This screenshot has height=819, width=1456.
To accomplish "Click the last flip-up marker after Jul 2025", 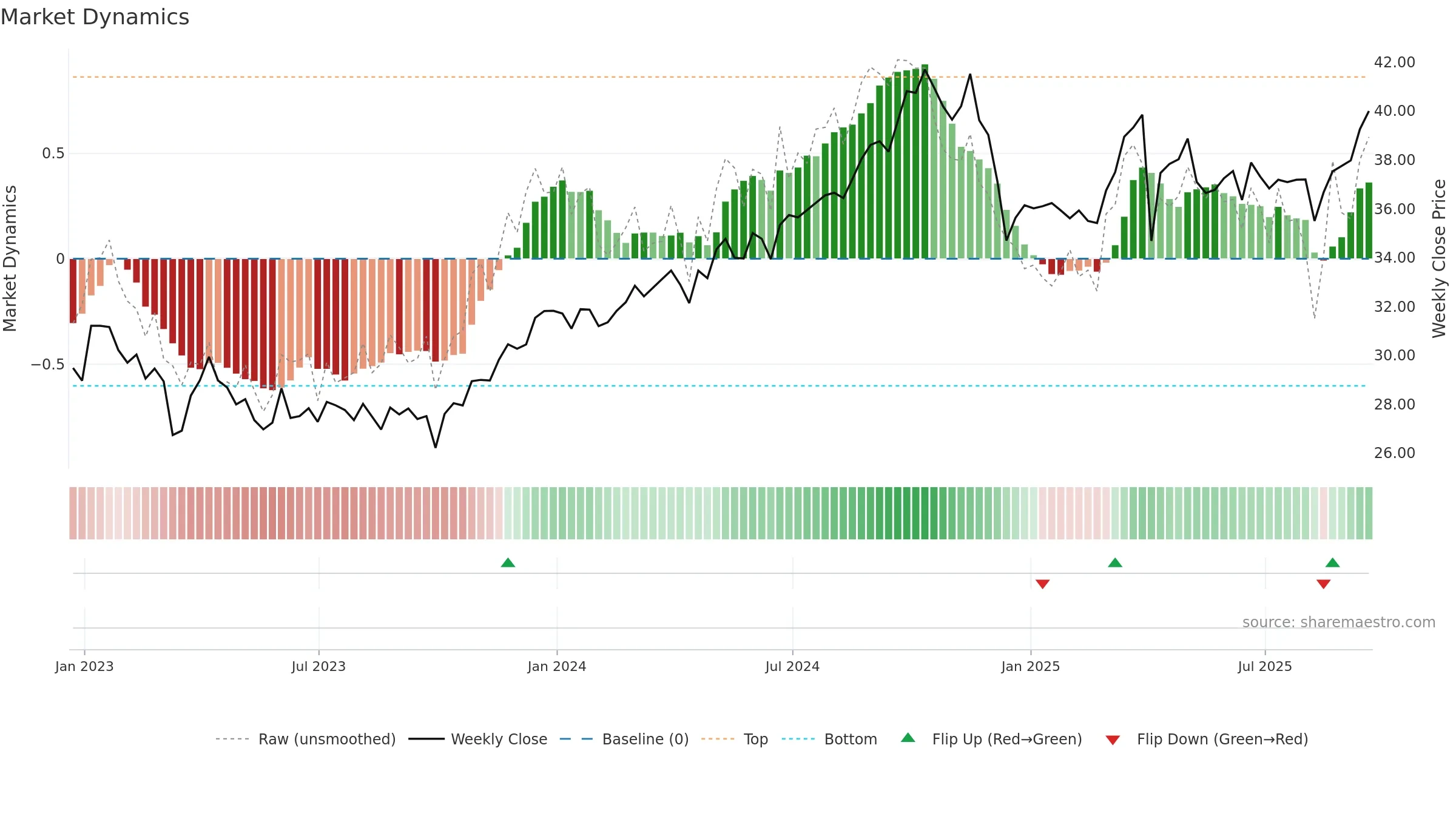I will point(1333,562).
